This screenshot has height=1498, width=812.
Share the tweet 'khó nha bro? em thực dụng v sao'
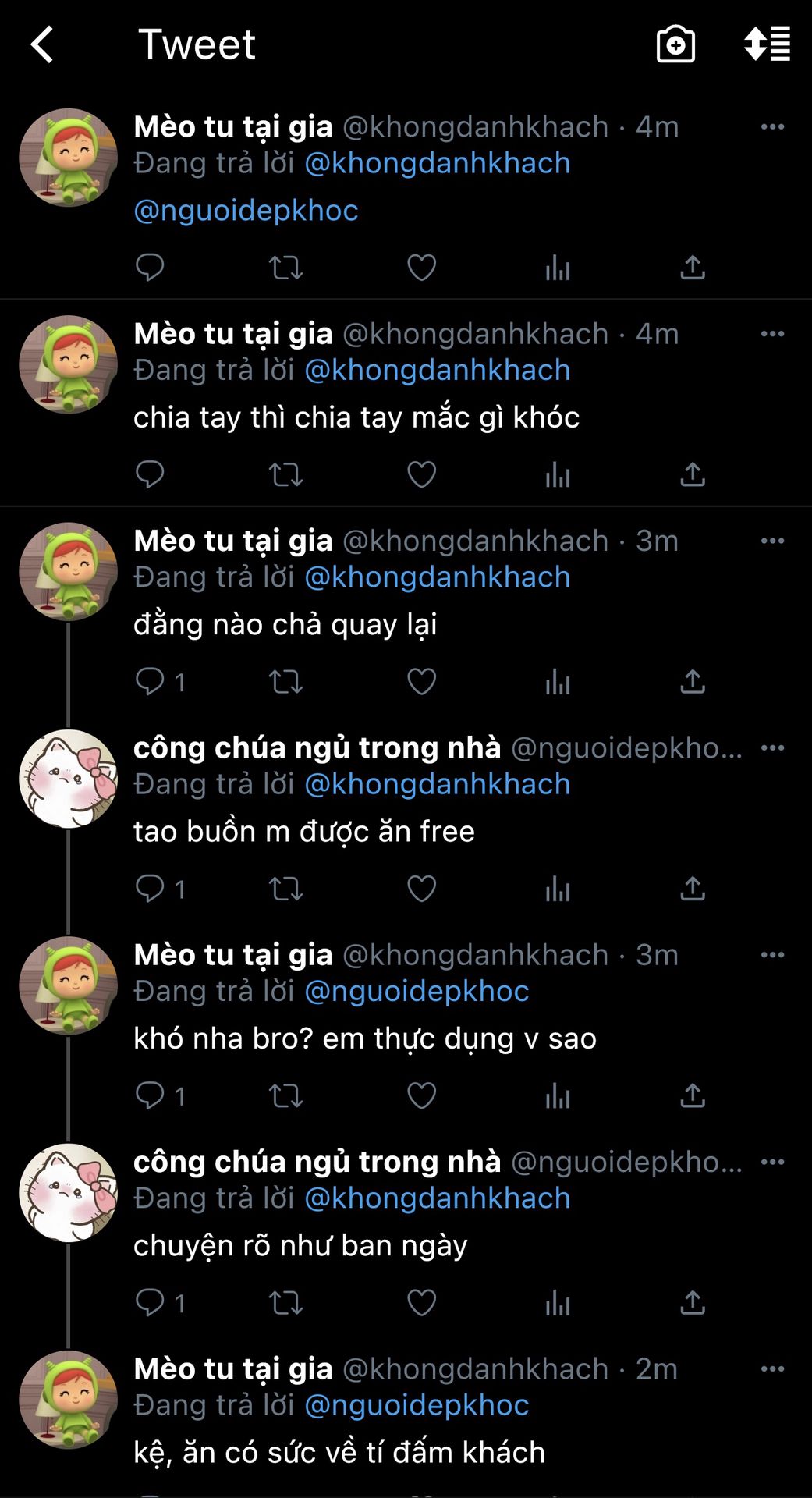coord(693,1095)
